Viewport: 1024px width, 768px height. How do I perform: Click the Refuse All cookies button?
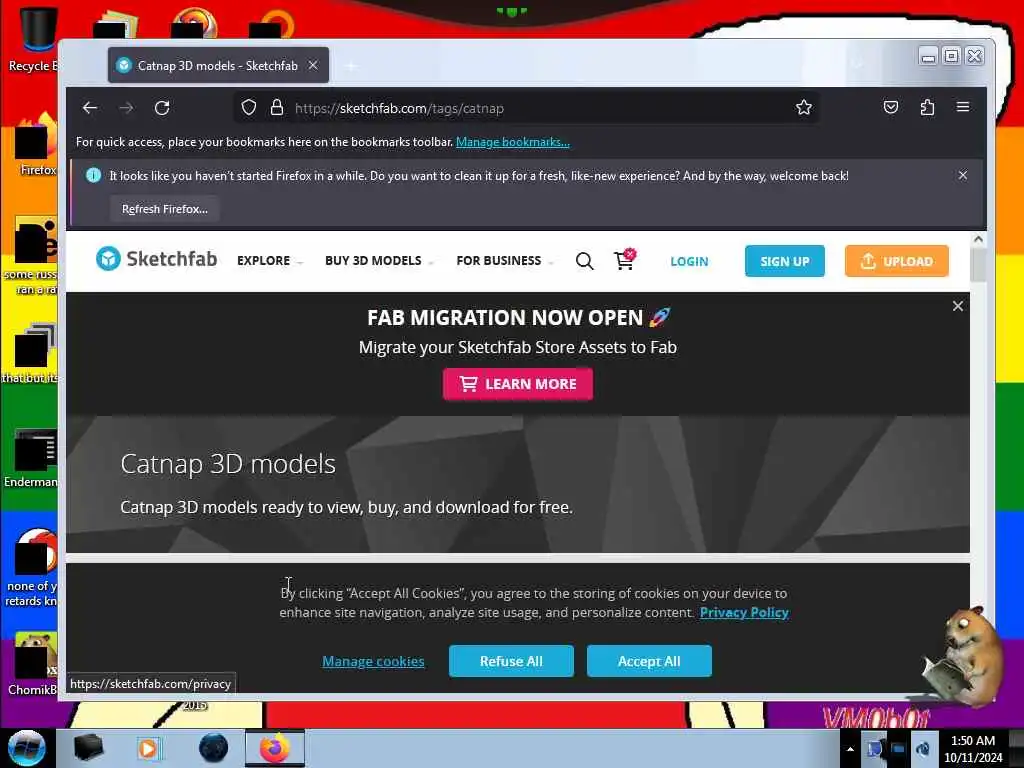(x=511, y=661)
